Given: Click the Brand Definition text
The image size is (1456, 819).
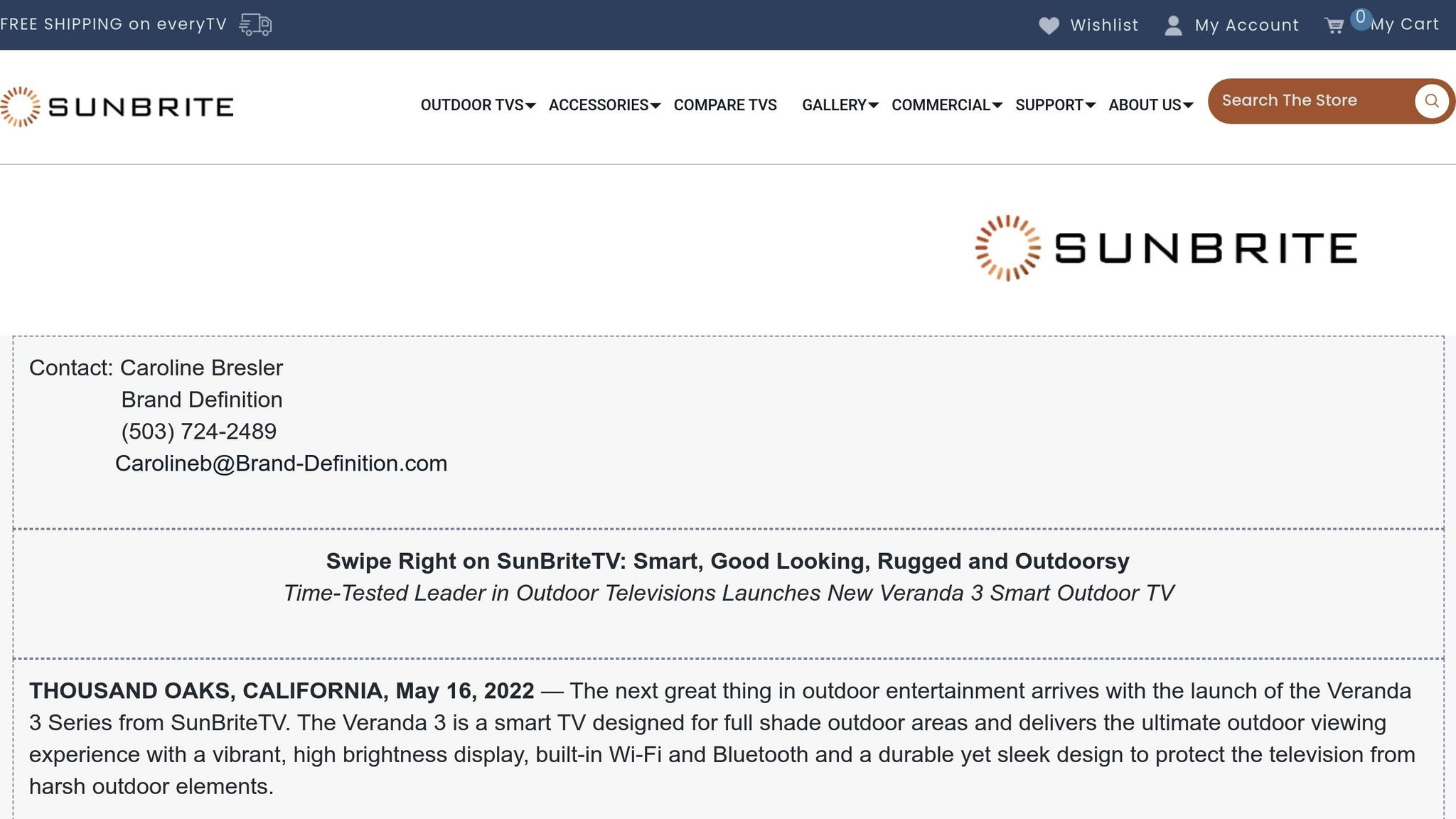Looking at the screenshot, I should click(201, 400).
